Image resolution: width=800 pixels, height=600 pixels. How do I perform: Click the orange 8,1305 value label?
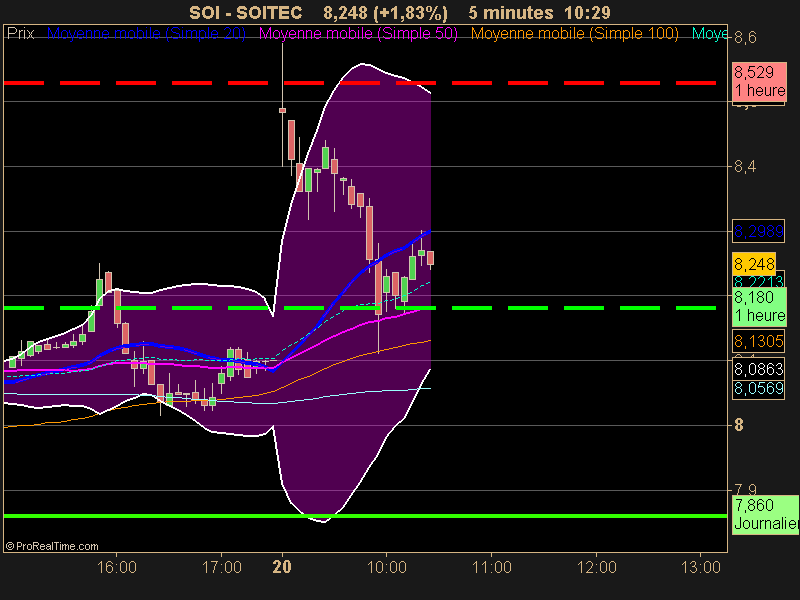coord(759,341)
